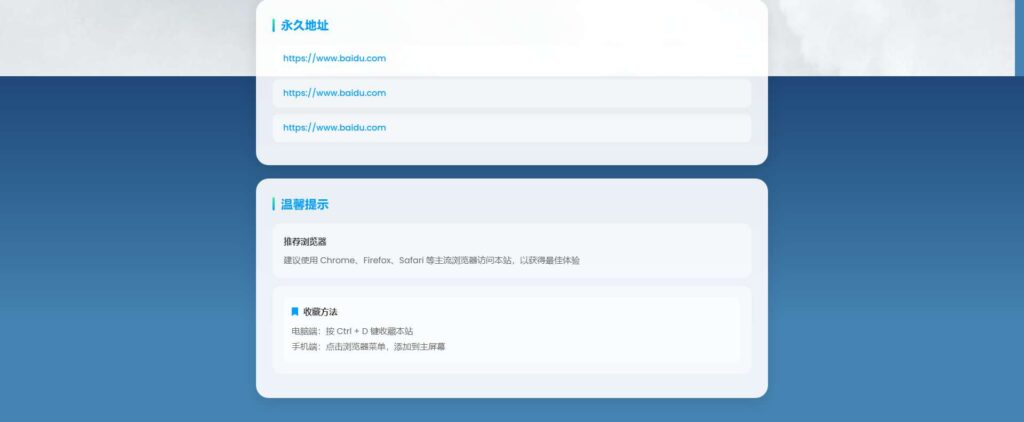Screen dimensions: 1024x422
Task: Click the 收藏方法 title text
Action: point(320,312)
